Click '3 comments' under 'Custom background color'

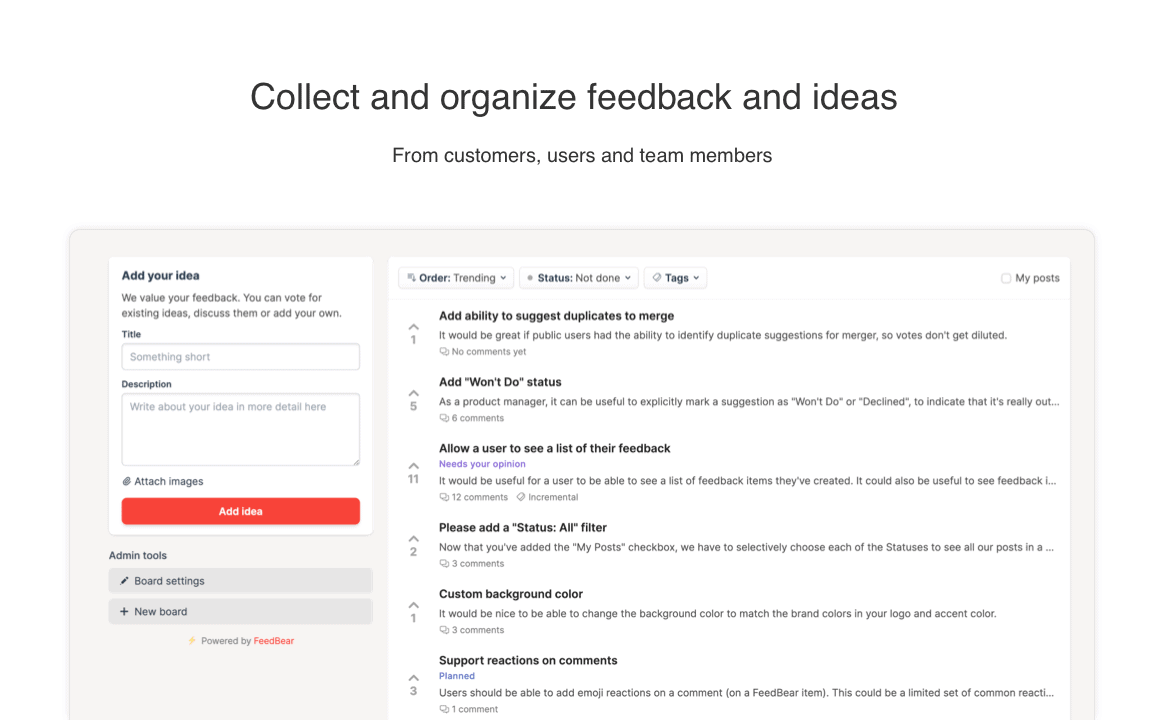(477, 630)
